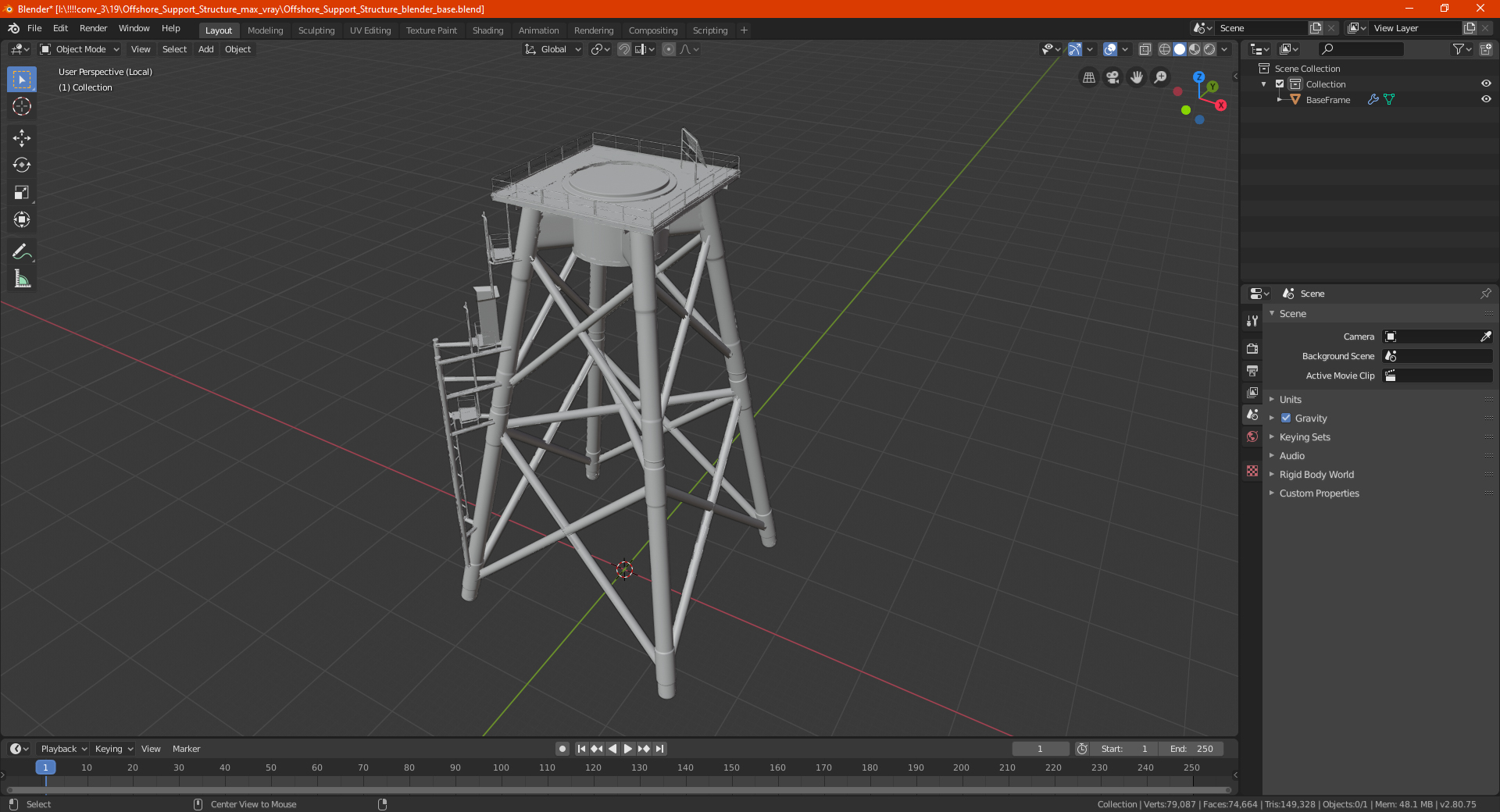1500x812 pixels.
Task: Open the outliner filter funnel
Action: point(1462,49)
